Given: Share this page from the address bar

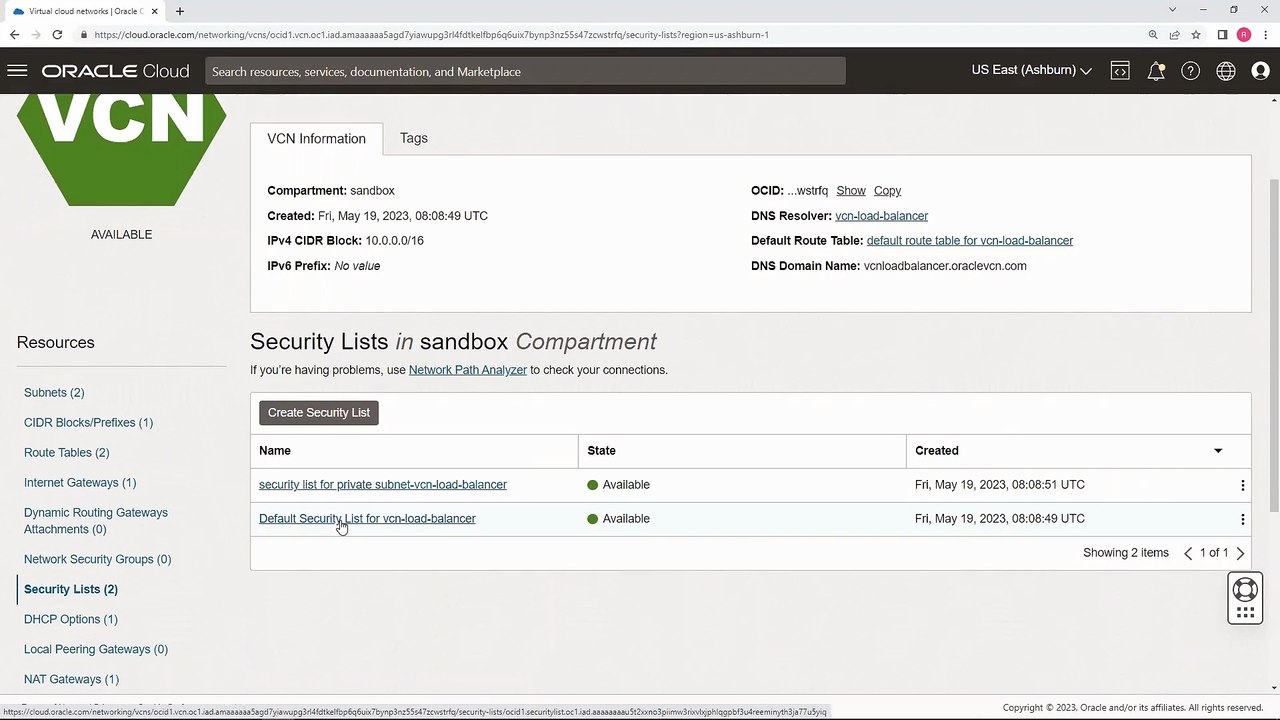Looking at the screenshot, I should pyautogui.click(x=1174, y=35).
